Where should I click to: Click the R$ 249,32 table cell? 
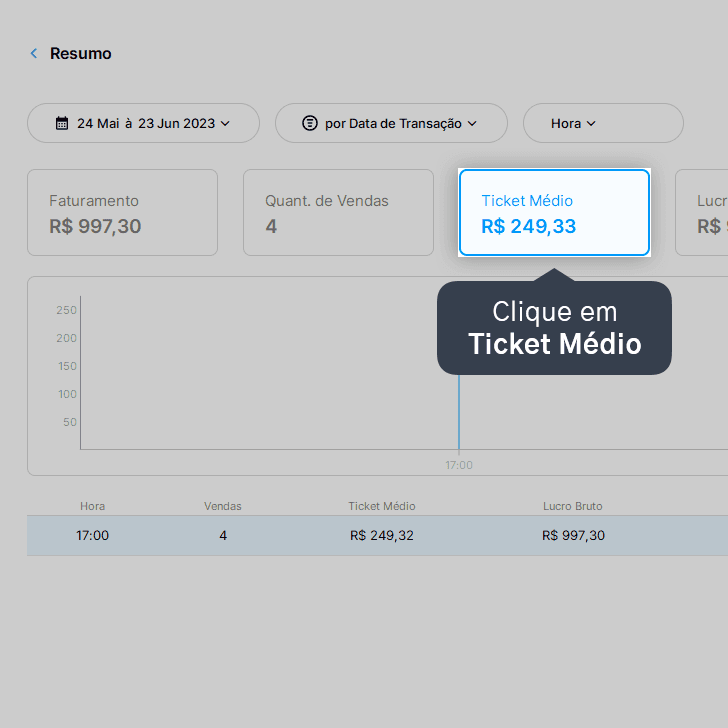coord(382,535)
